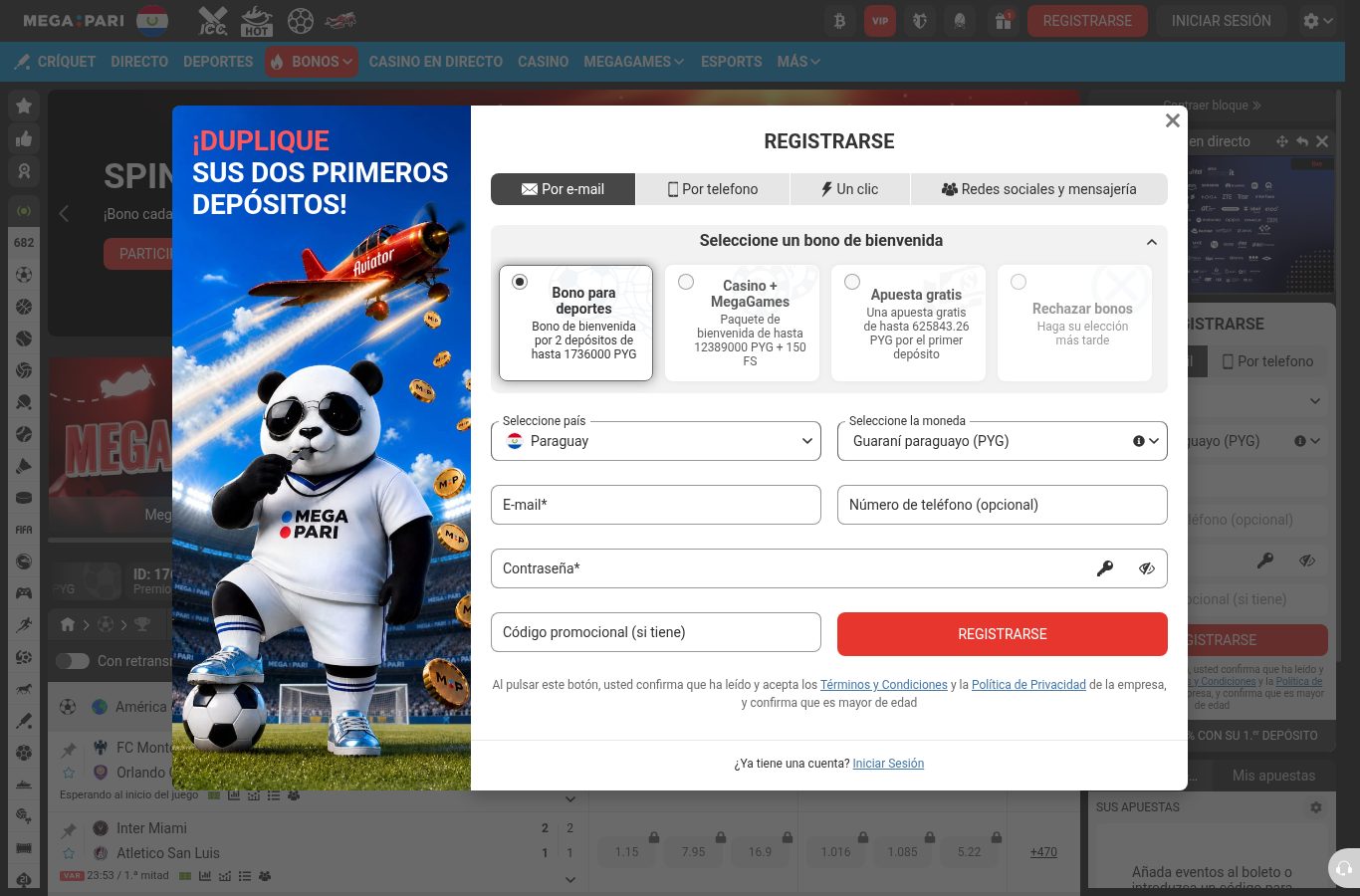The image size is (1360, 896).
Task: Select the horse racing icon in sidebar
Action: 24,689
